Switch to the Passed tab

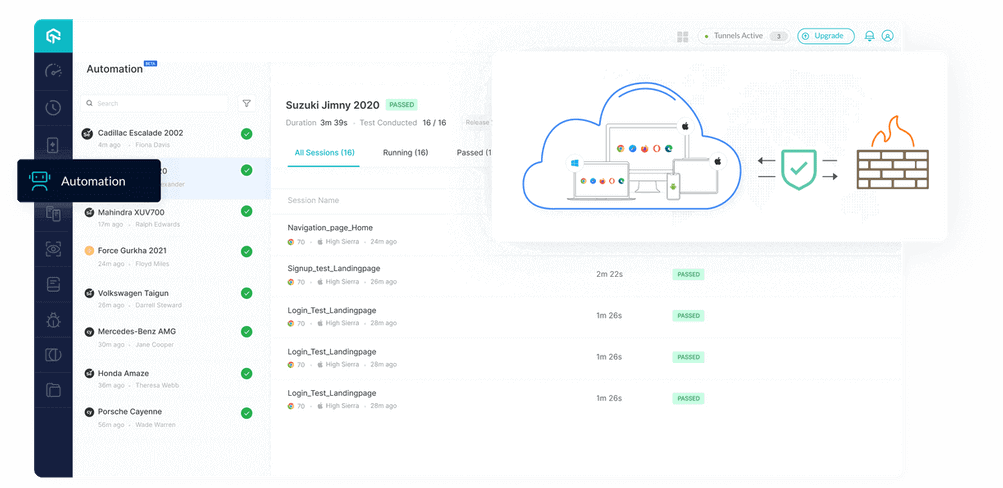coord(474,152)
